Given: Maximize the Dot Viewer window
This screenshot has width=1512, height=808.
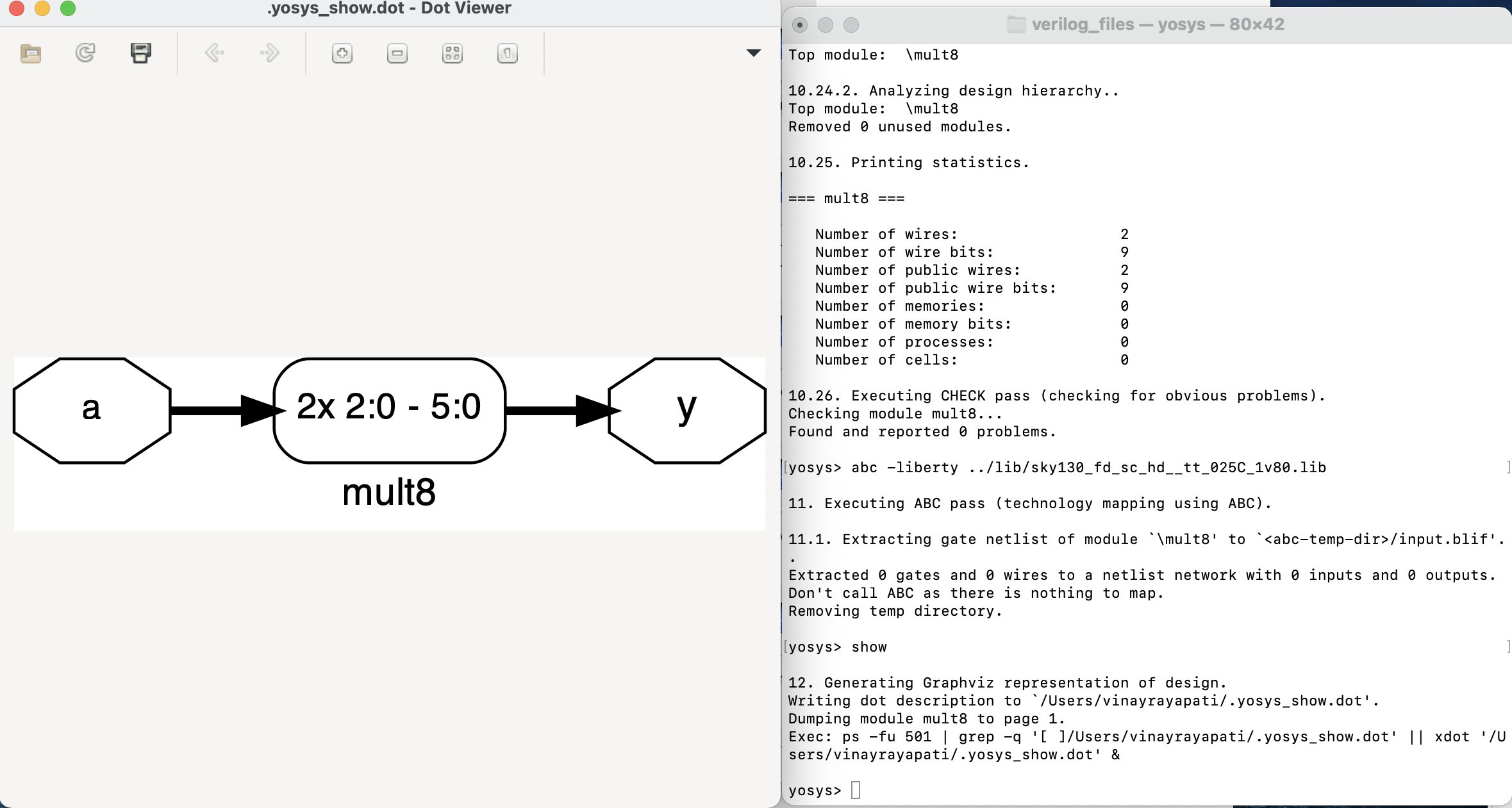Looking at the screenshot, I should (x=67, y=9).
